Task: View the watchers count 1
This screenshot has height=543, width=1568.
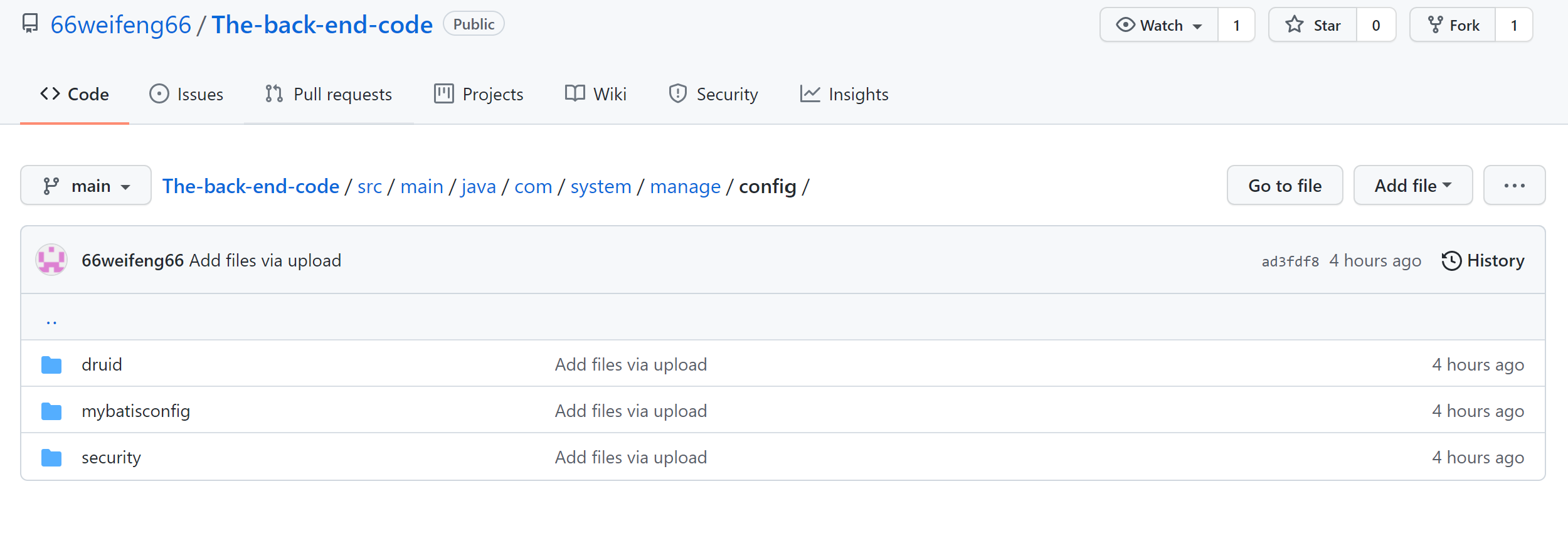Action: tap(1236, 25)
